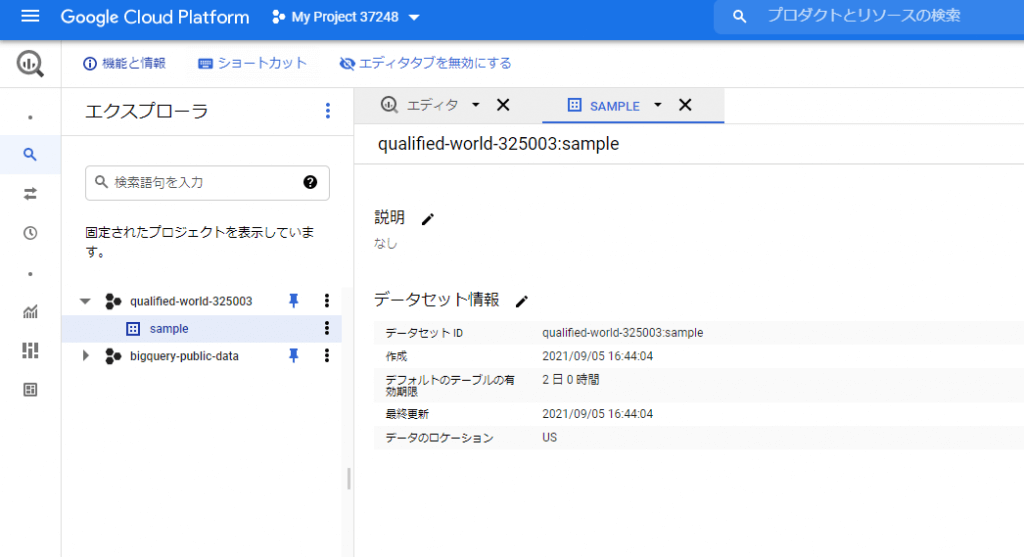
Task: Open BI Engine icon at sidebar bottom
Action: click(x=30, y=390)
